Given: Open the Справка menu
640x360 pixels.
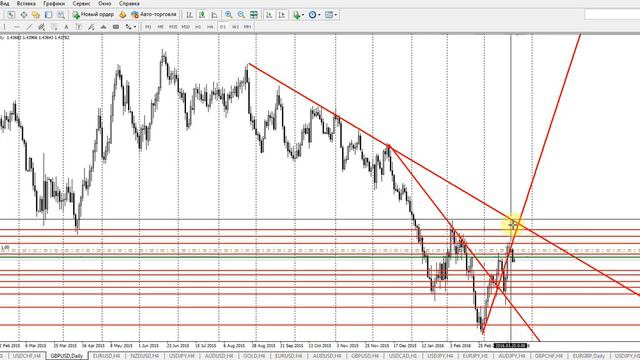Looking at the screenshot, I should click(129, 3).
